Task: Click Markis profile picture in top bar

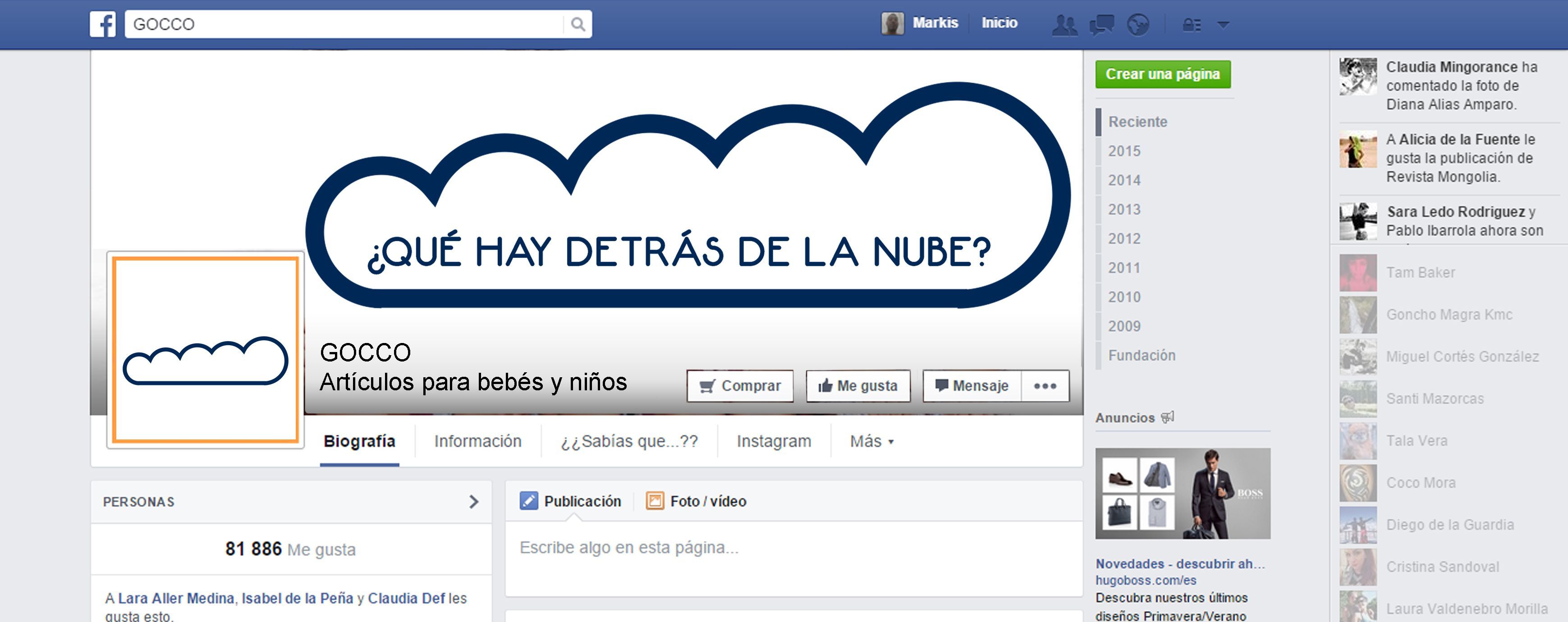Action: coord(892,24)
